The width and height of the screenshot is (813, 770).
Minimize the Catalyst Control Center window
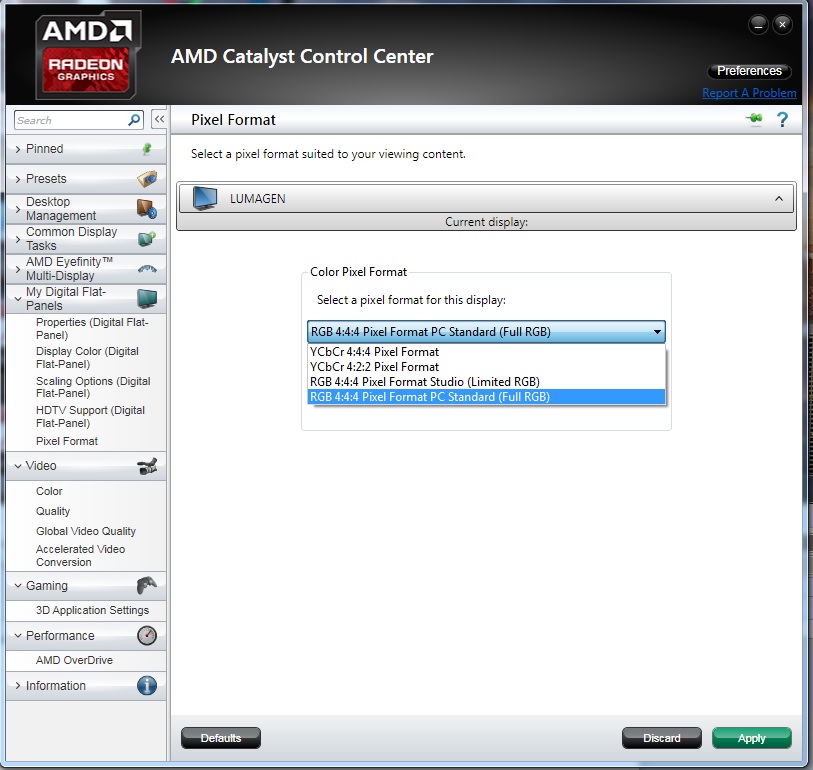[x=759, y=24]
